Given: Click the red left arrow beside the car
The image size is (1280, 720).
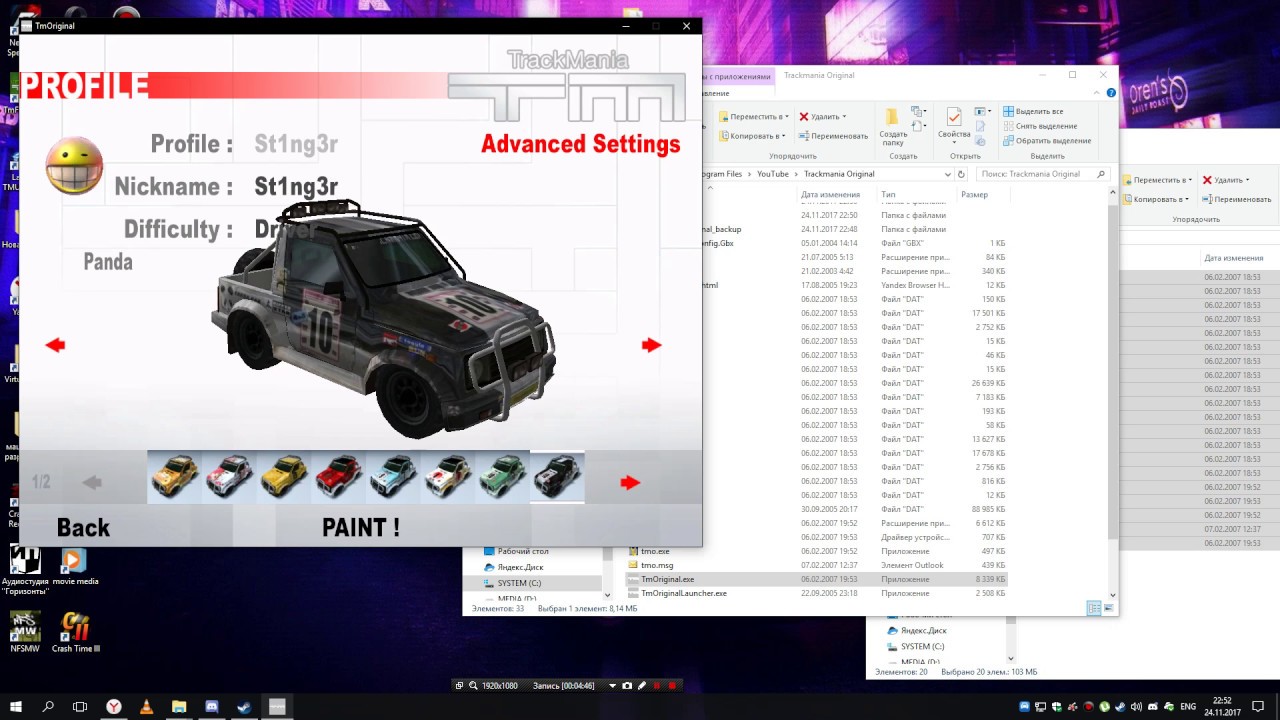Looking at the screenshot, I should 55,345.
